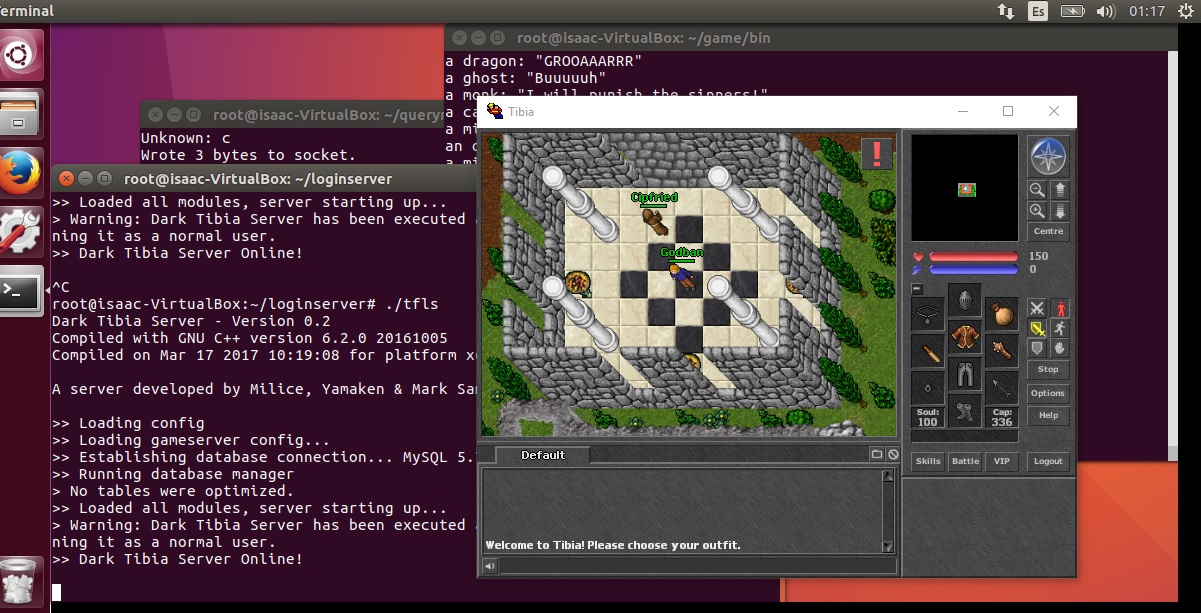The image size is (1201, 613).
Task: Click the ignore list icon in chat
Action: (x=892, y=454)
